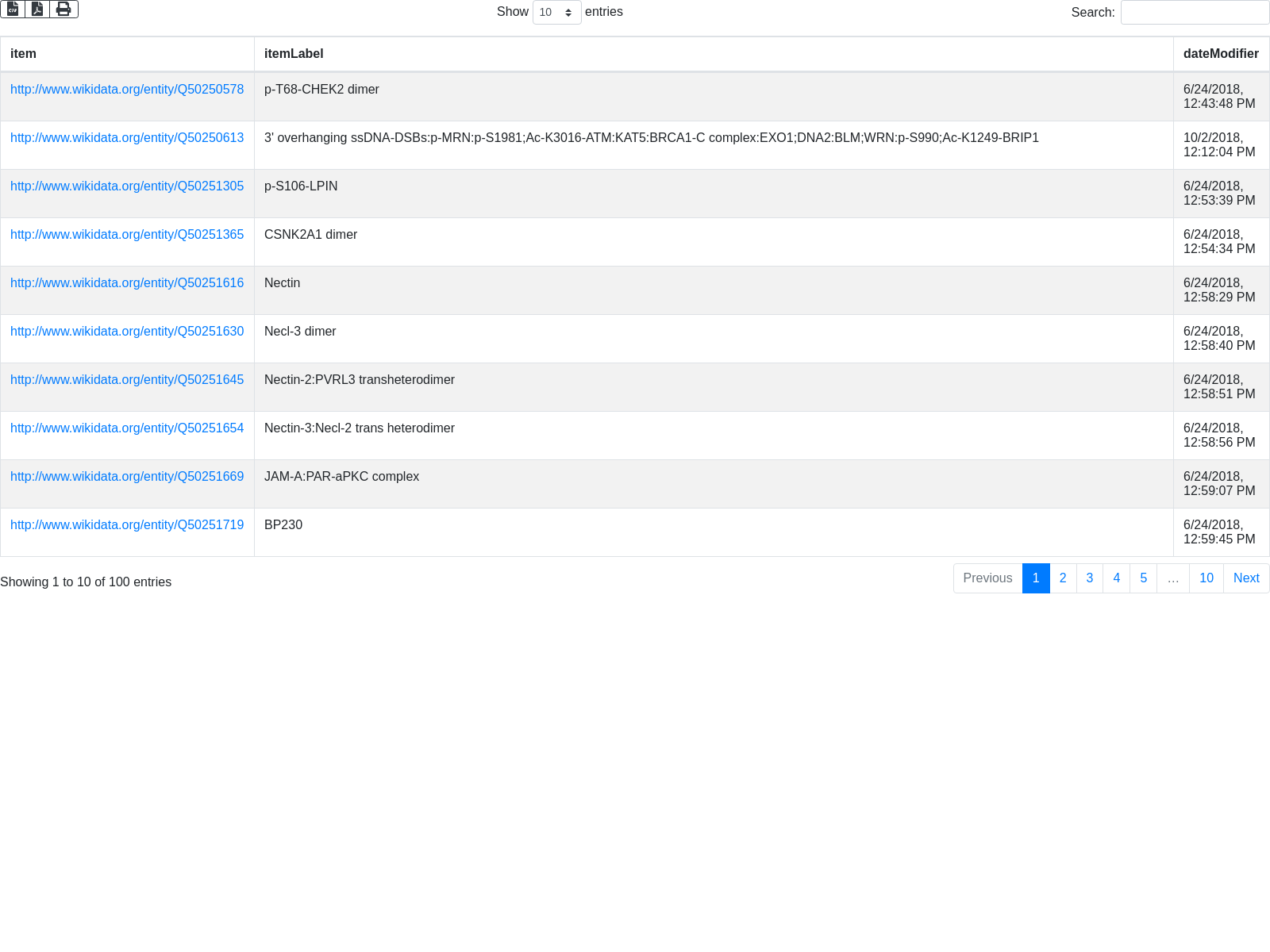Select date 6/24/2018, 12:59:45 PM

click(x=1221, y=532)
